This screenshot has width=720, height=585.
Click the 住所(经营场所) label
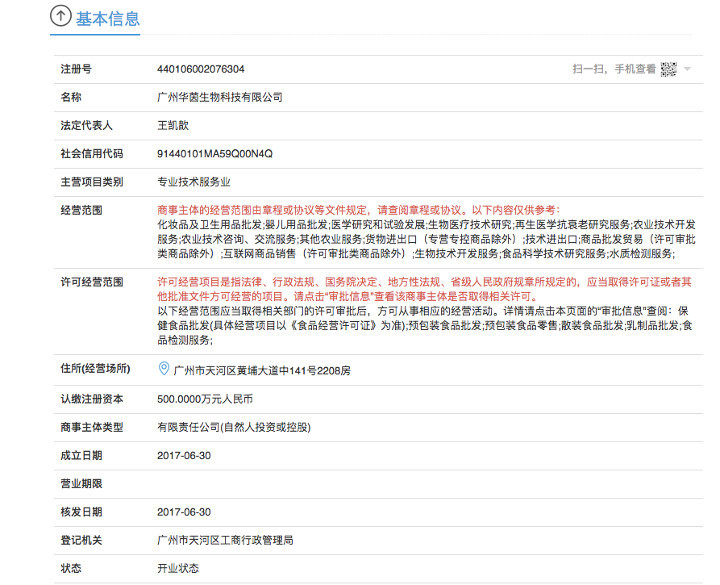point(96,369)
